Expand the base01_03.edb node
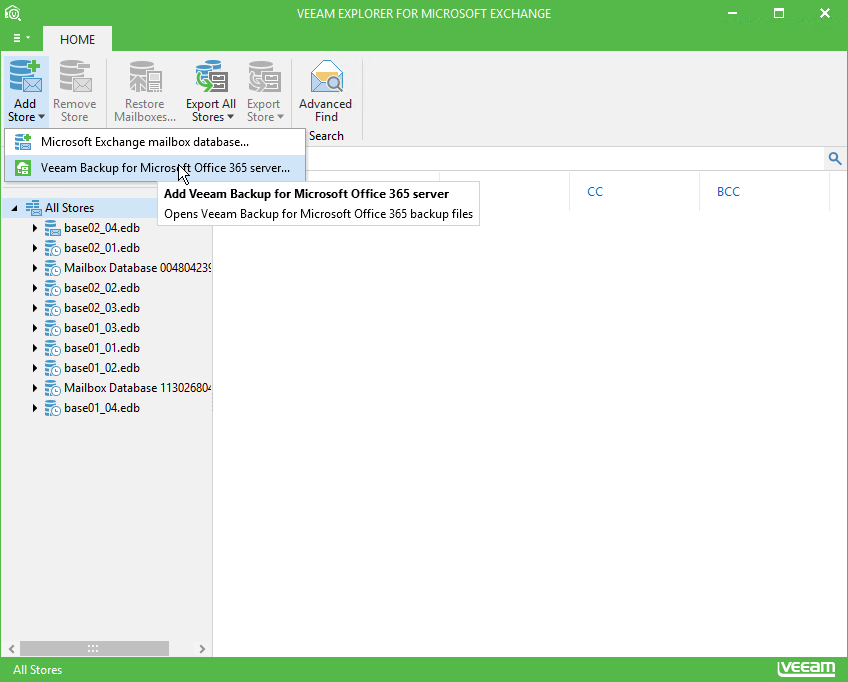Image resolution: width=848 pixels, height=682 pixels. [x=35, y=328]
